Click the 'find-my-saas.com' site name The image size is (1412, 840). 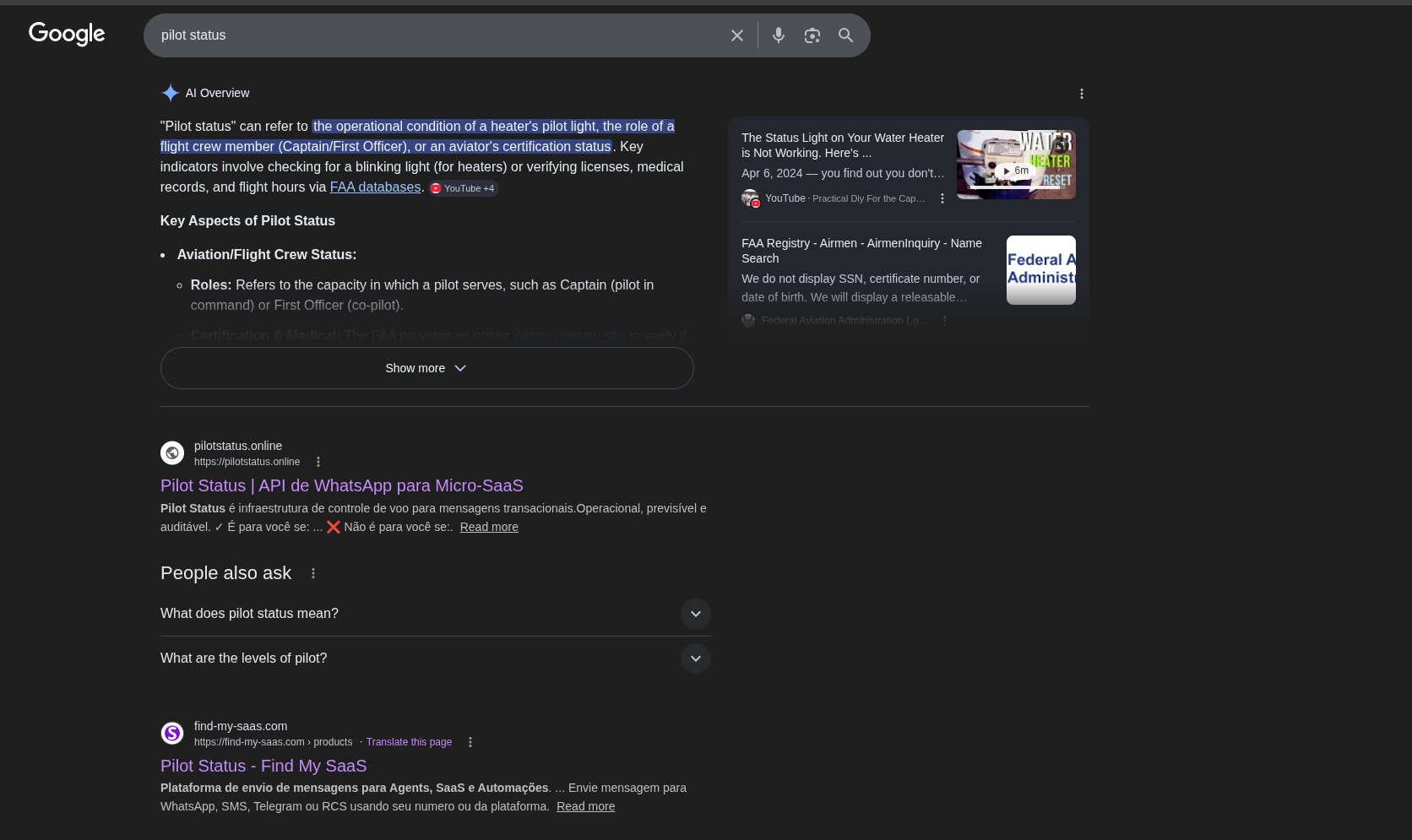pos(241,726)
